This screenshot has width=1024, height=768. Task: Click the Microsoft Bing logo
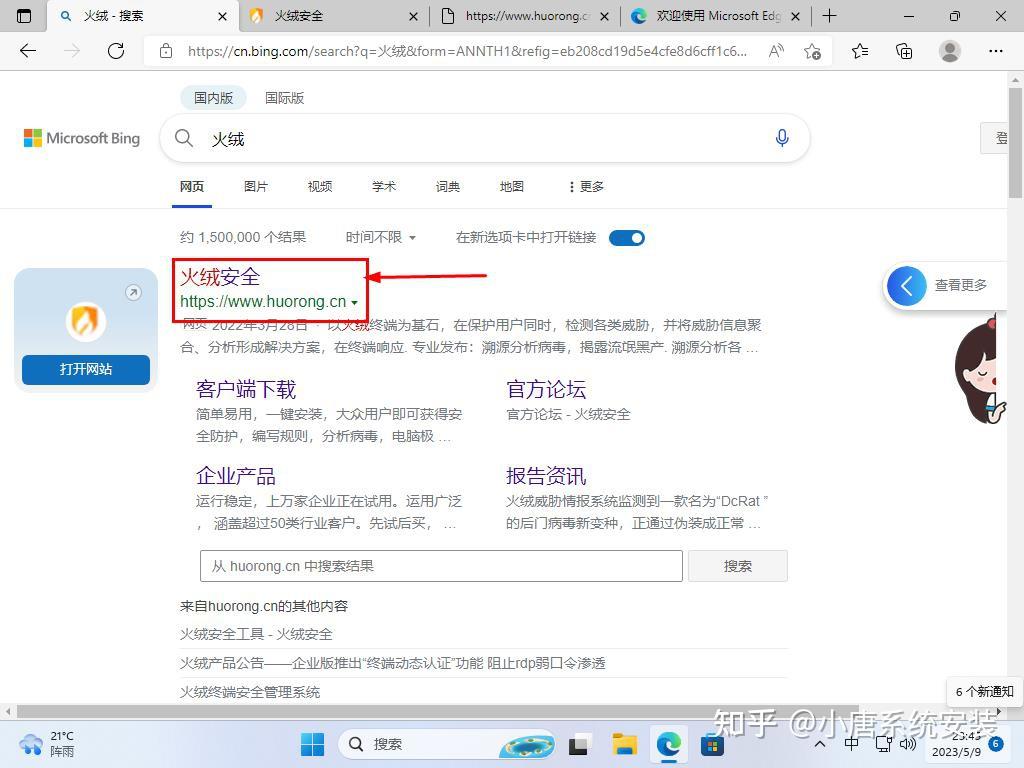click(82, 138)
